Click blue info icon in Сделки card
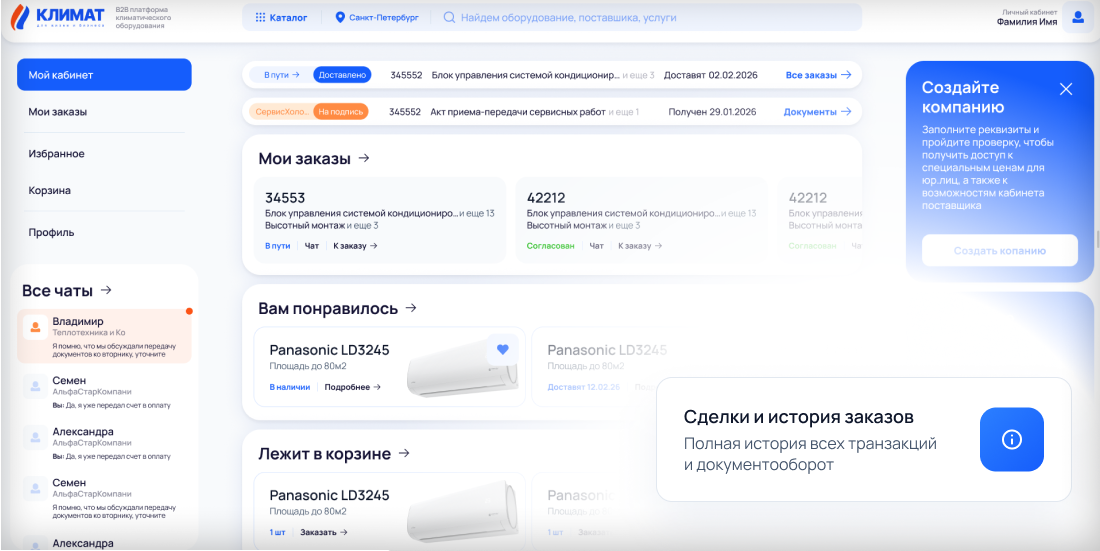 point(1011,439)
